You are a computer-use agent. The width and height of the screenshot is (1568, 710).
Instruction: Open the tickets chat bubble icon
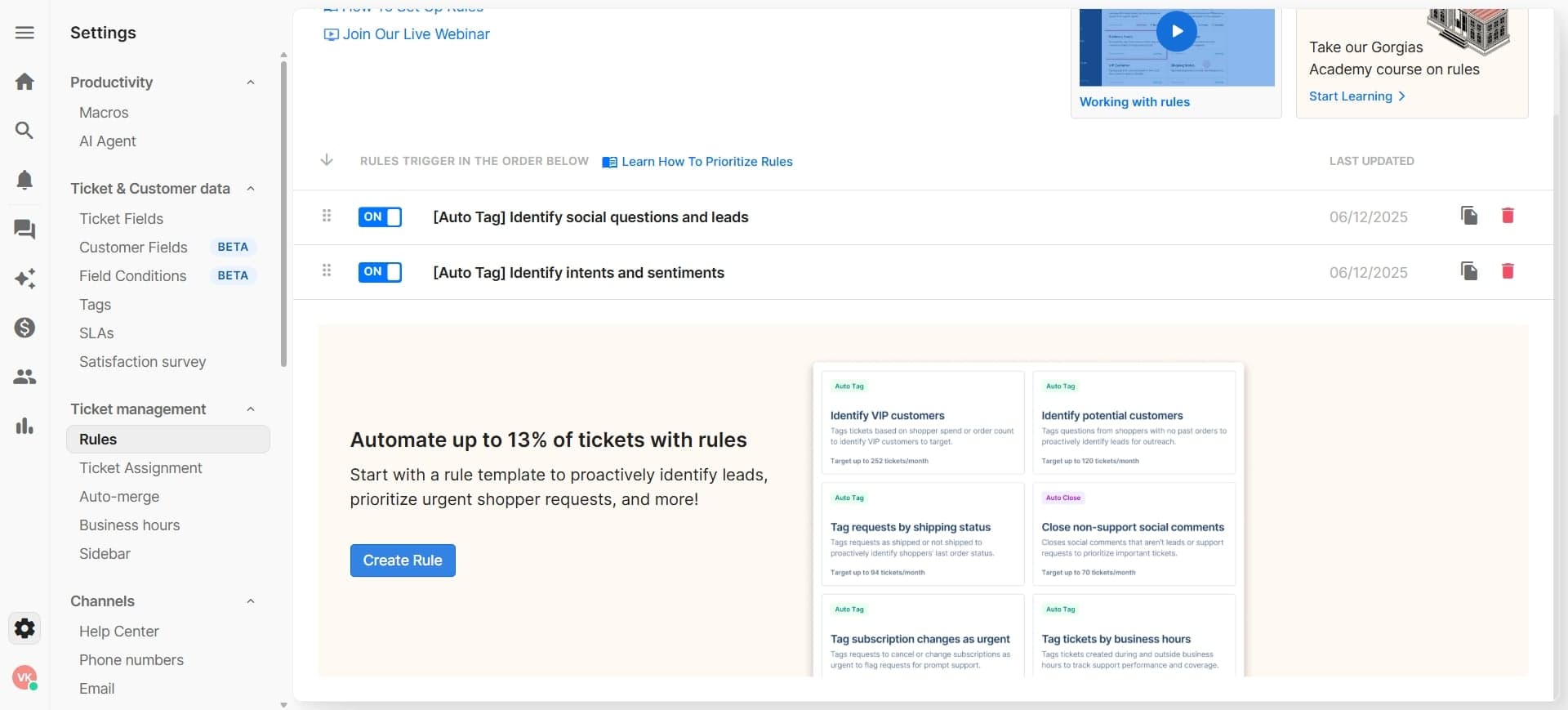click(24, 230)
